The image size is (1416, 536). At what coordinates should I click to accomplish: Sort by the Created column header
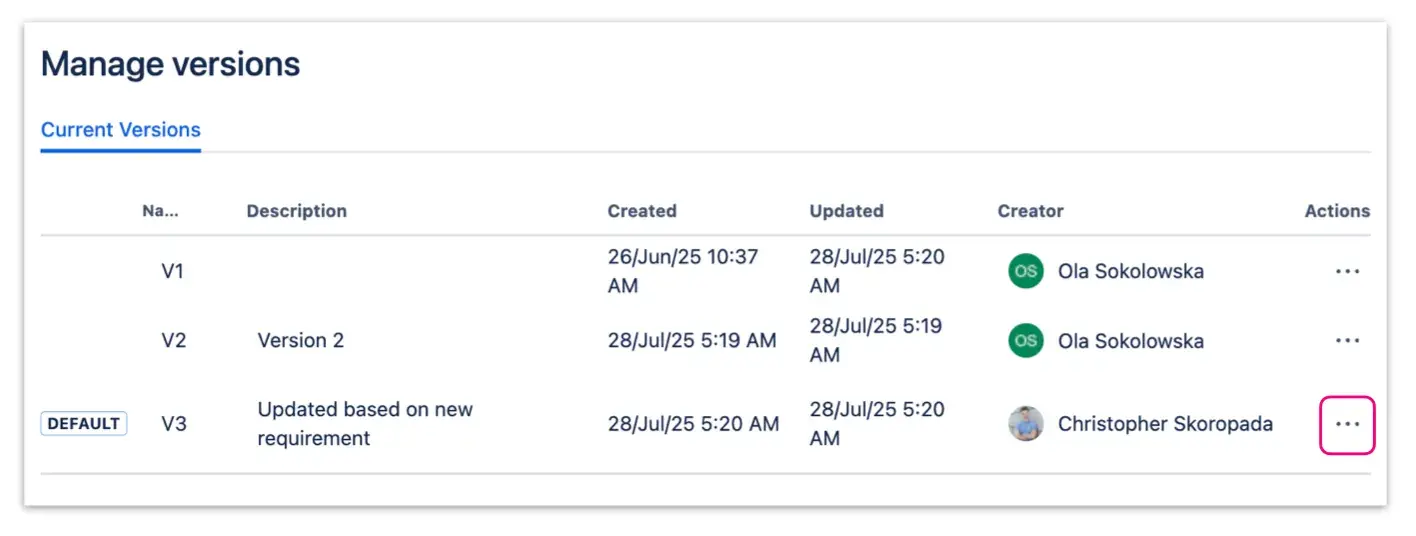642,211
